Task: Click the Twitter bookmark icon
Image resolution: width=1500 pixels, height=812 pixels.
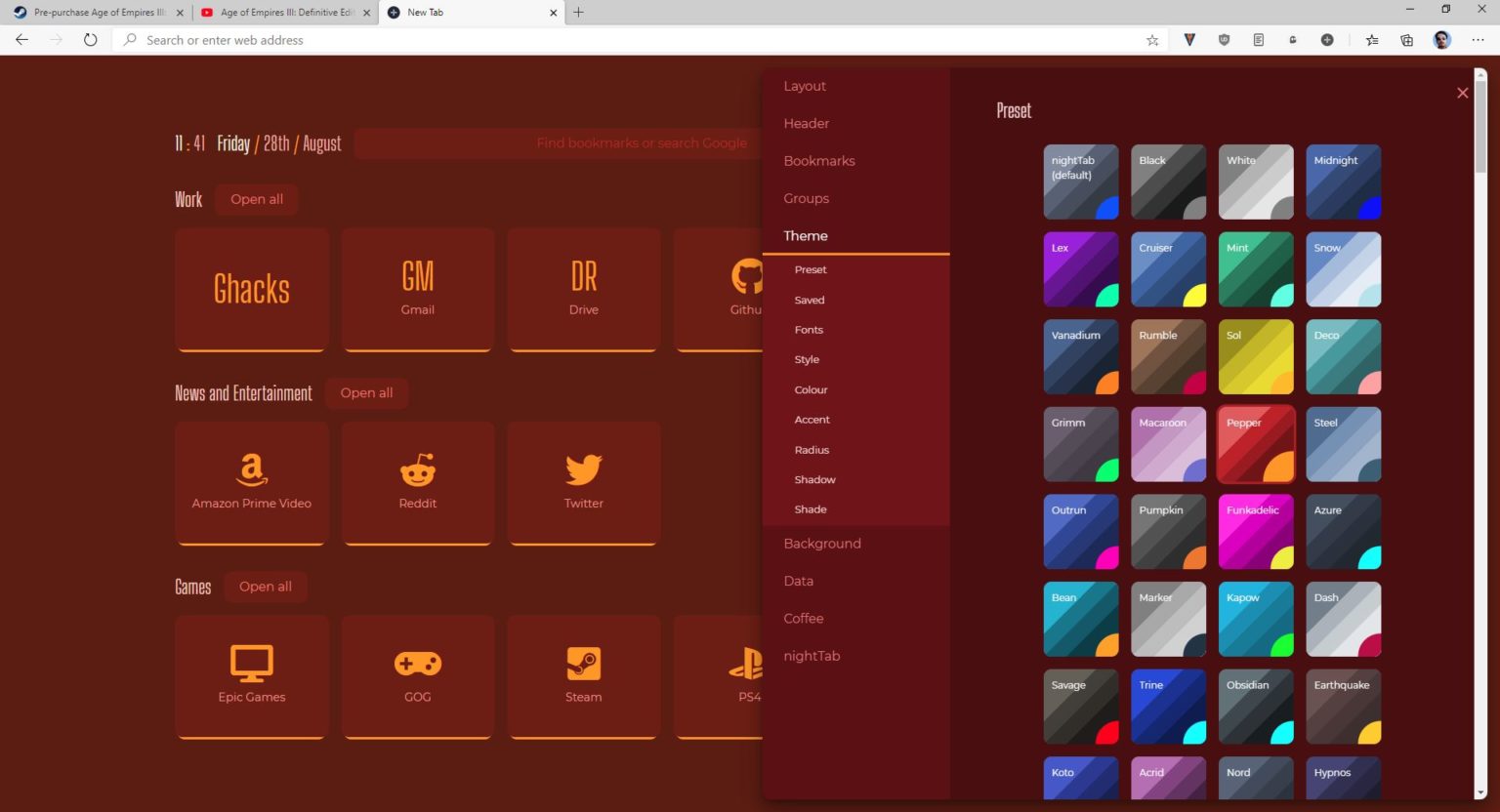Action: [x=583, y=468]
